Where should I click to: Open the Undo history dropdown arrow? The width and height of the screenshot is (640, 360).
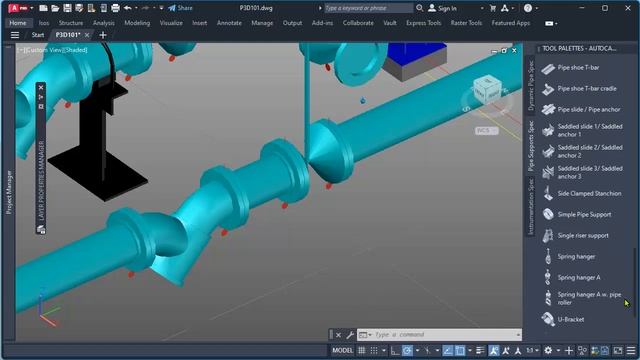tap(136, 8)
